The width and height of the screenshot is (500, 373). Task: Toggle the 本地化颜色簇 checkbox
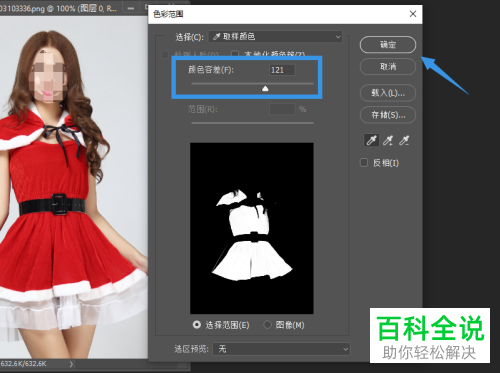[235, 54]
